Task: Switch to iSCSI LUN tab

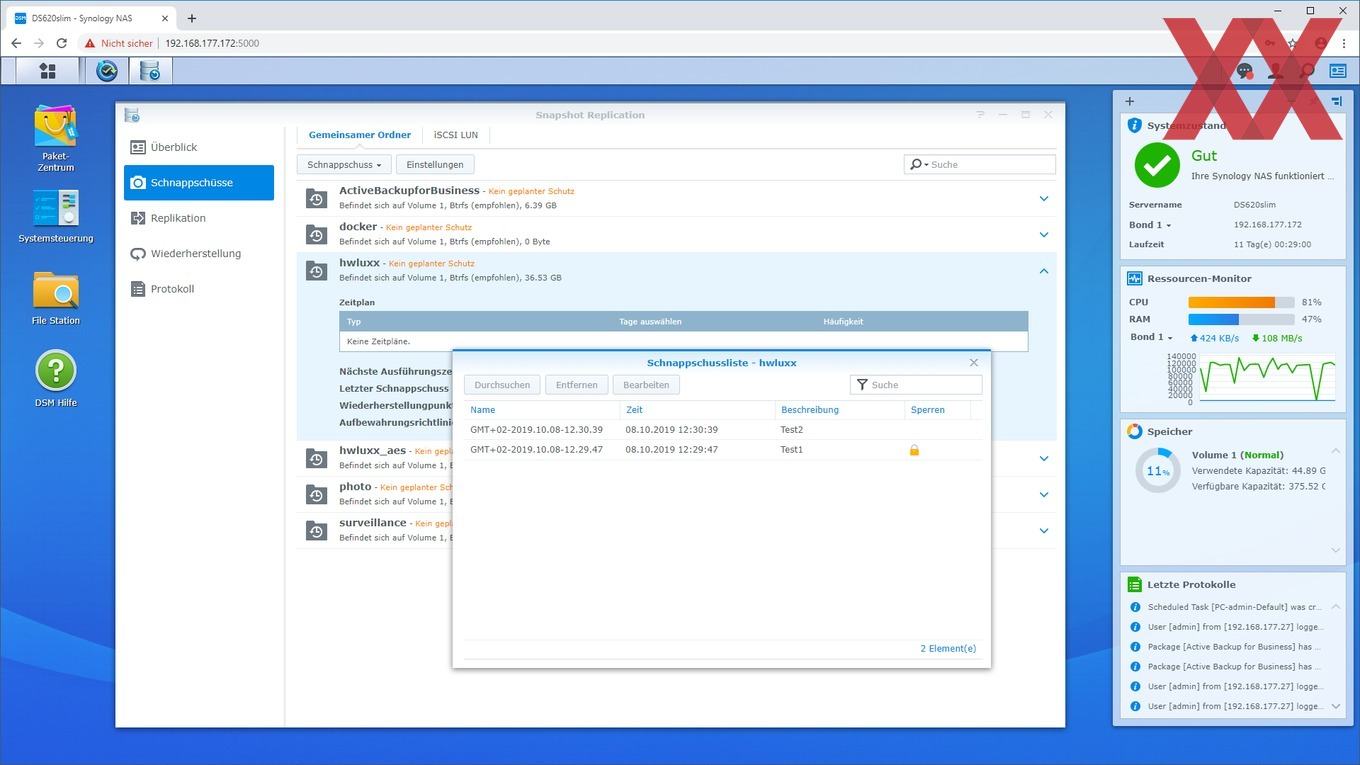Action: point(456,135)
